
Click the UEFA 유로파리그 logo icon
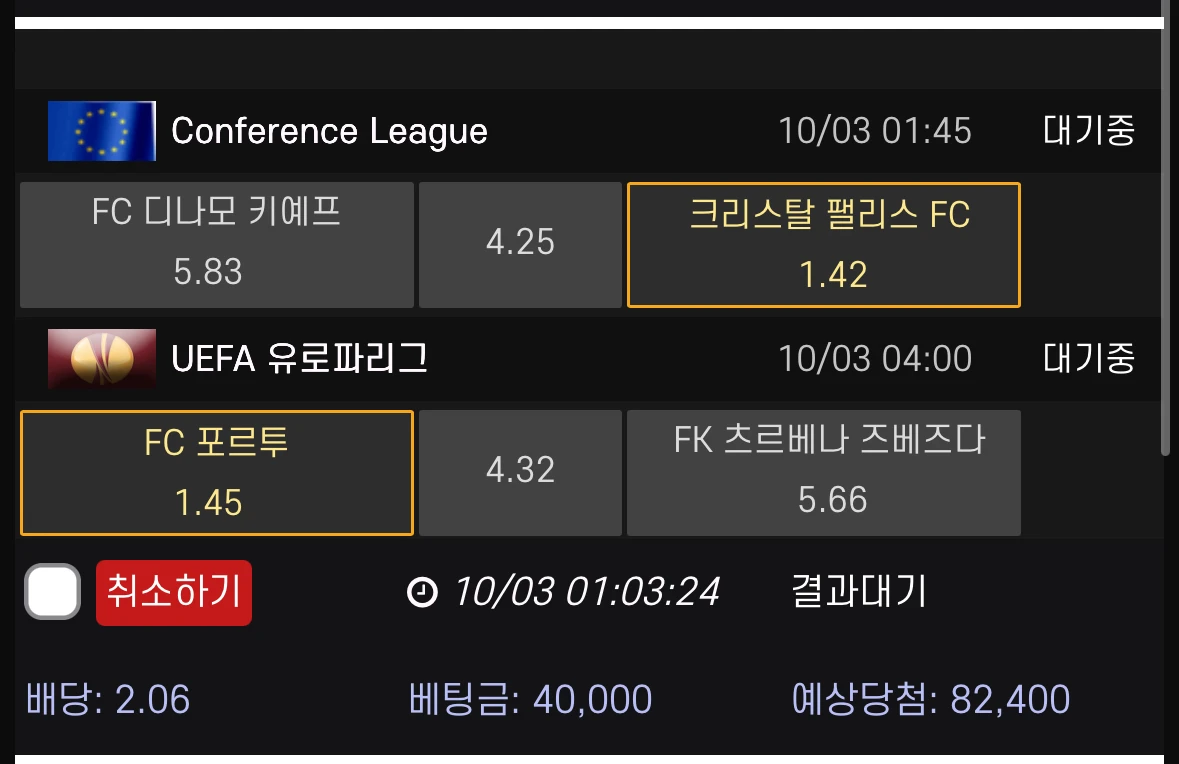pos(101,358)
